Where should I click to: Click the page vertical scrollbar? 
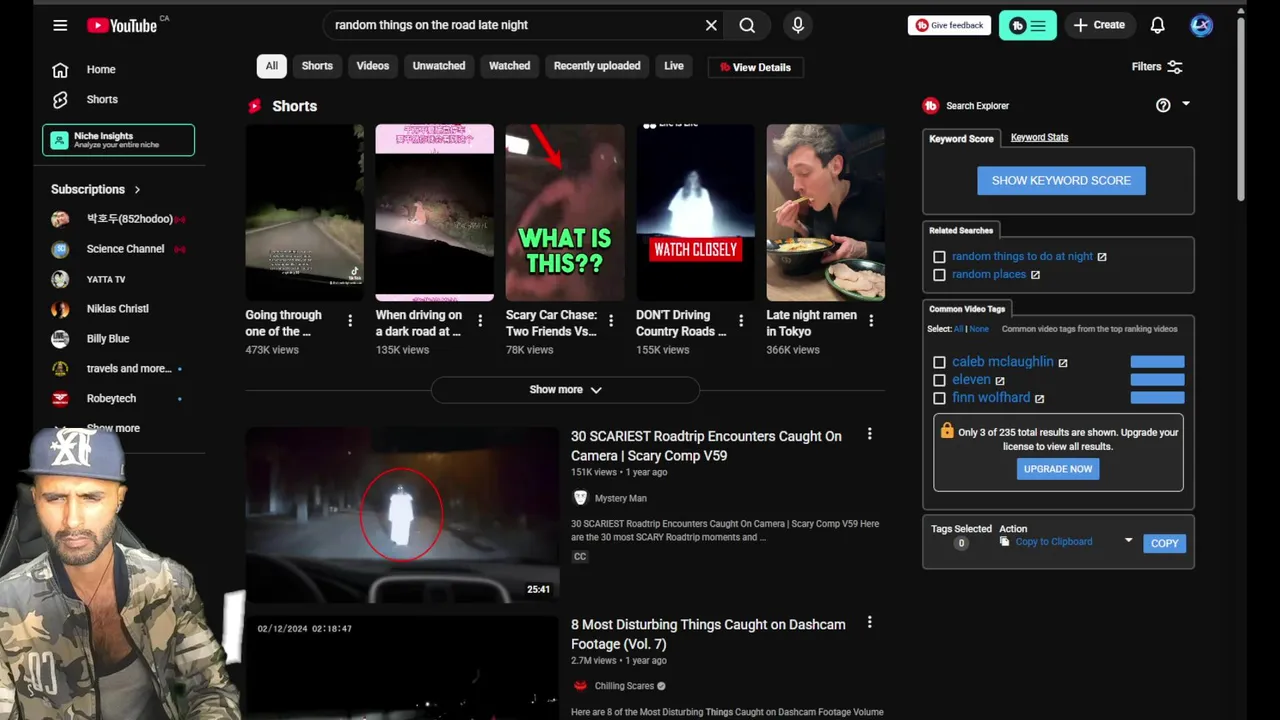[x=1241, y=108]
